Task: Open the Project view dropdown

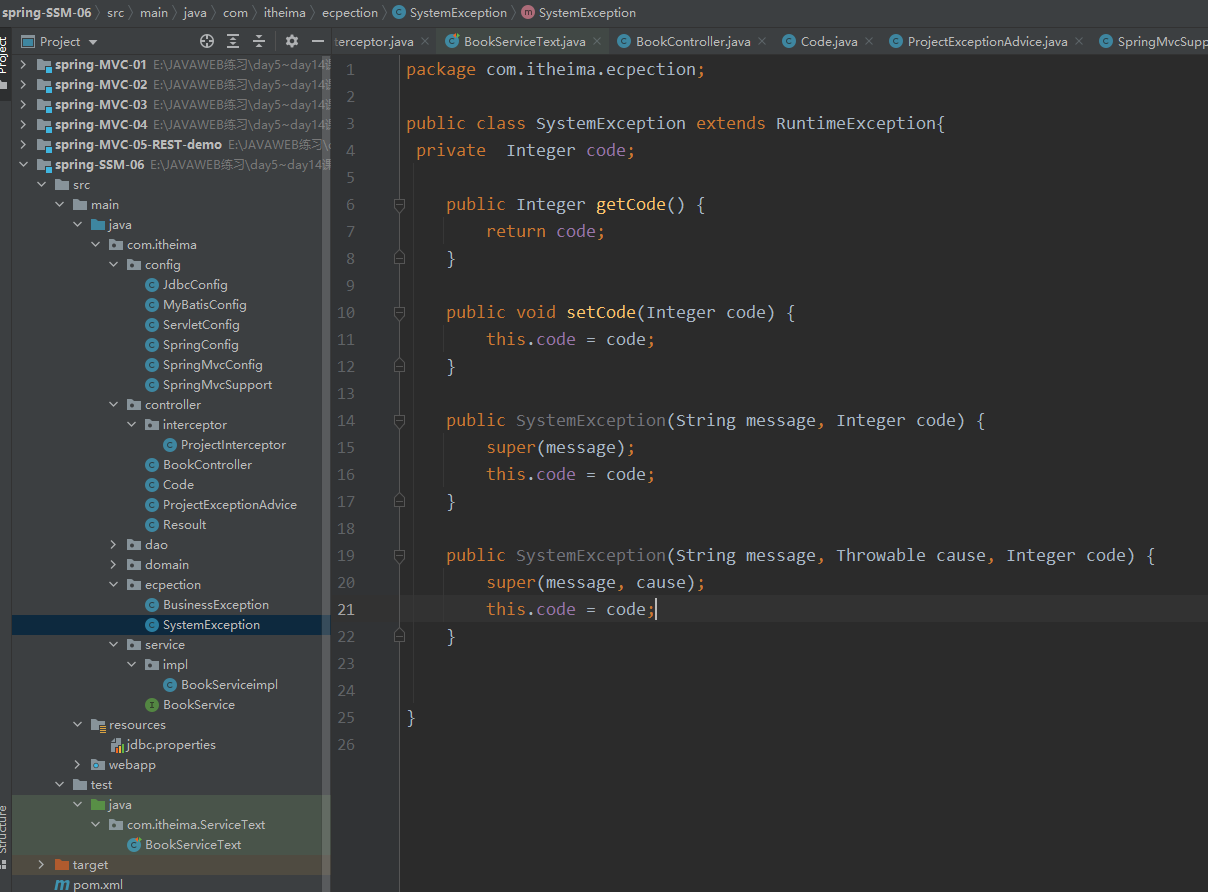Action: click(93, 42)
